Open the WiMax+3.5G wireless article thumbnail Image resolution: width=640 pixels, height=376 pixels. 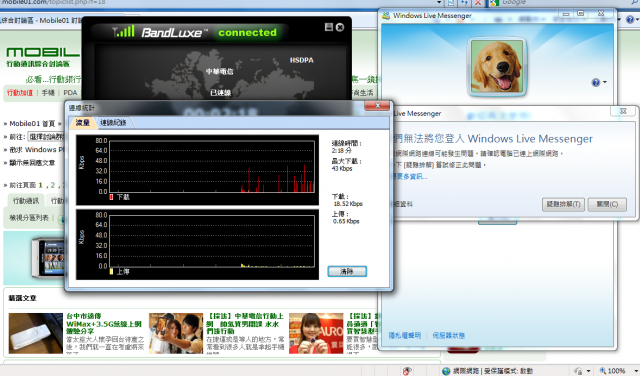tap(36, 333)
